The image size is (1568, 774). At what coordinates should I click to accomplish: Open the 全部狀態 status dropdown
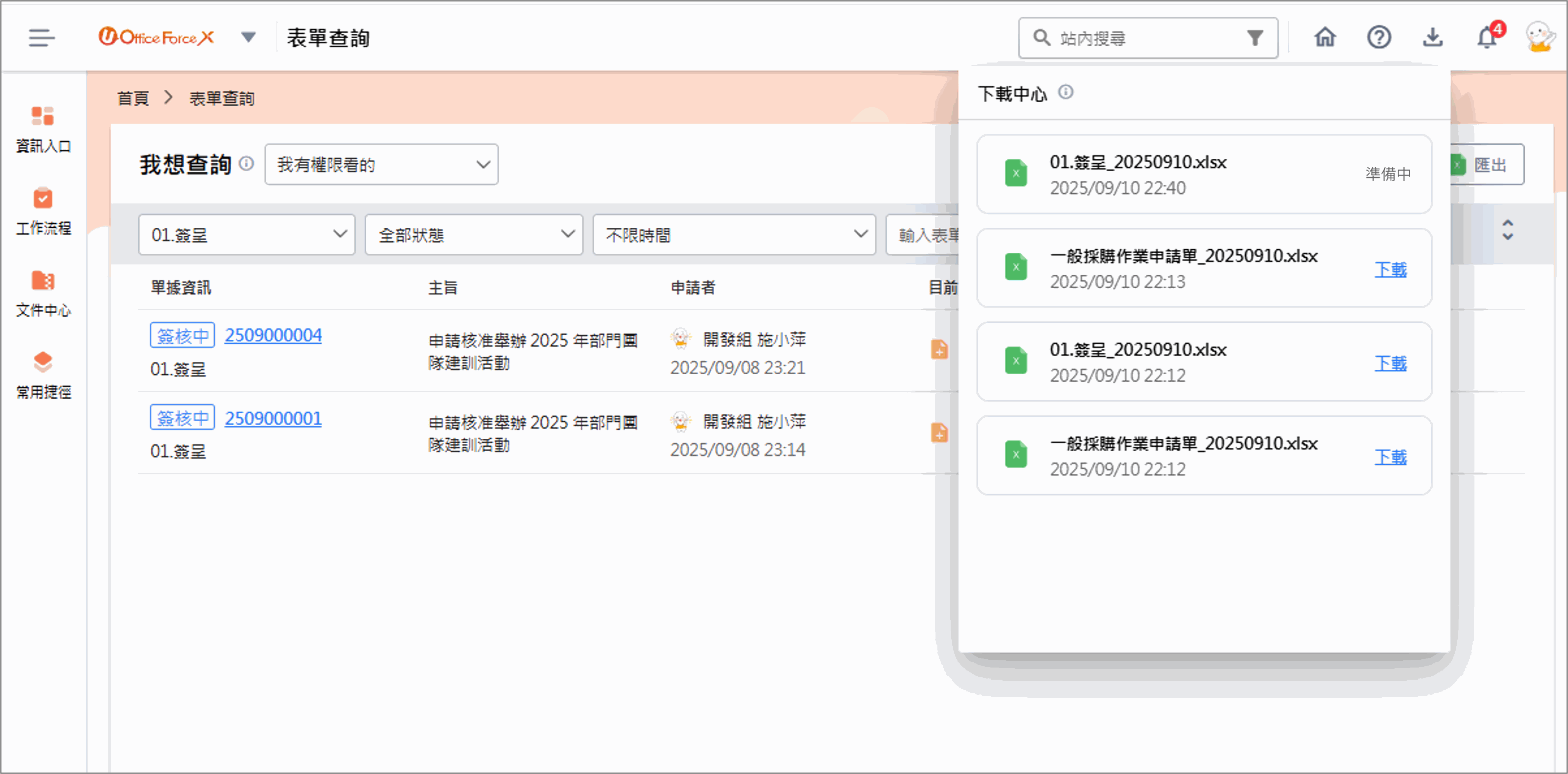pos(473,235)
